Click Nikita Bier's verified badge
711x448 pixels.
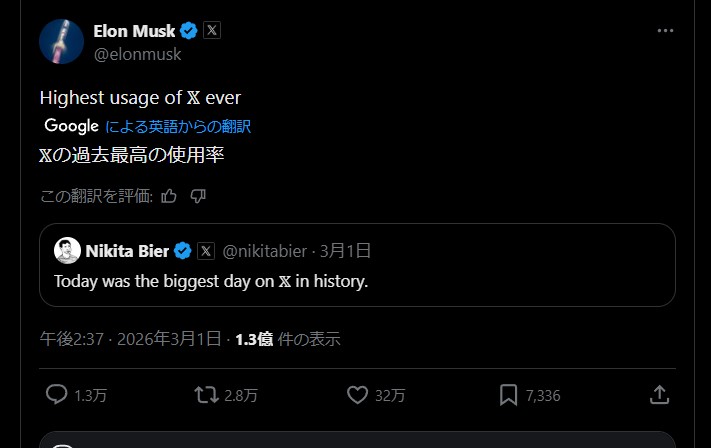(x=183, y=250)
